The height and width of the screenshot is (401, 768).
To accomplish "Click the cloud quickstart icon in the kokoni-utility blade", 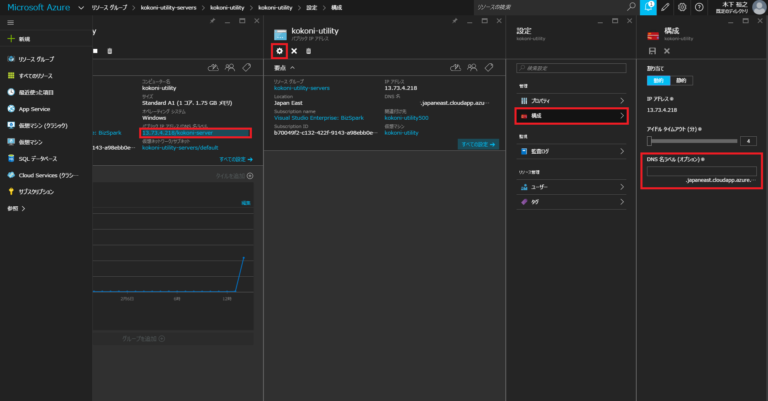I will point(456,68).
